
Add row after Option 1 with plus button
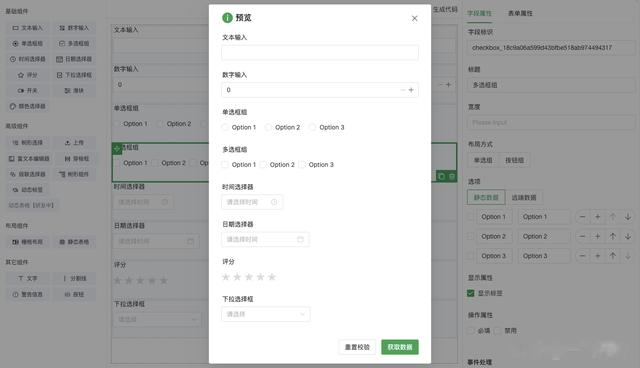click(x=598, y=217)
